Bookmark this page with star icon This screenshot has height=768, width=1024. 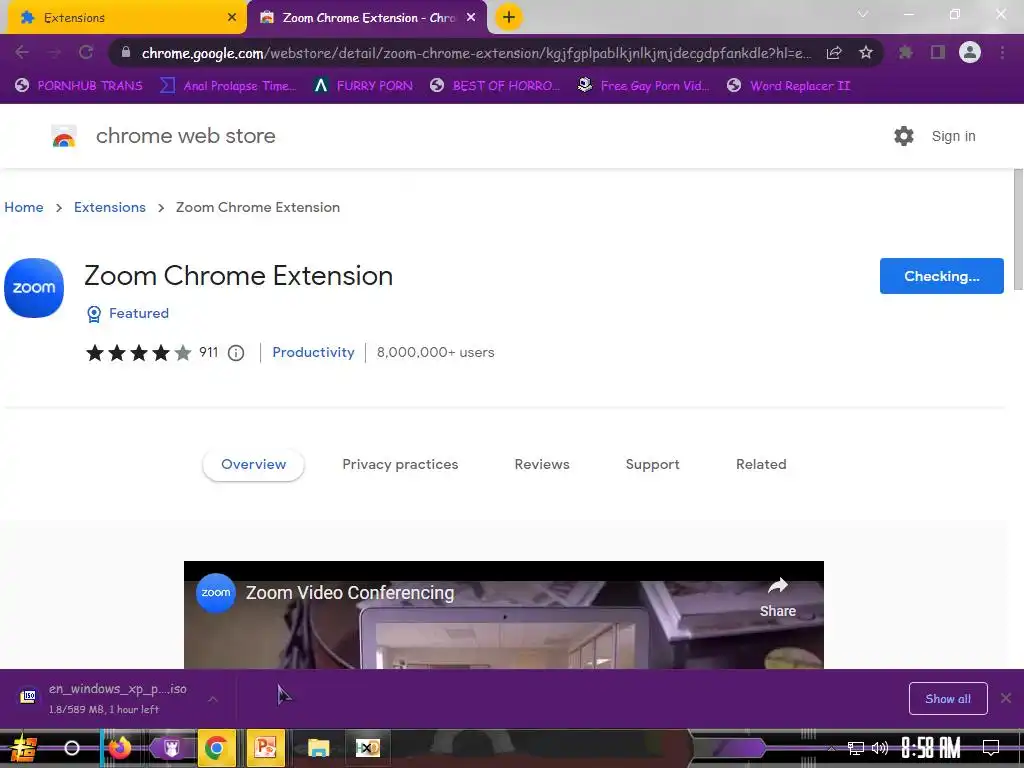pyautogui.click(x=866, y=52)
